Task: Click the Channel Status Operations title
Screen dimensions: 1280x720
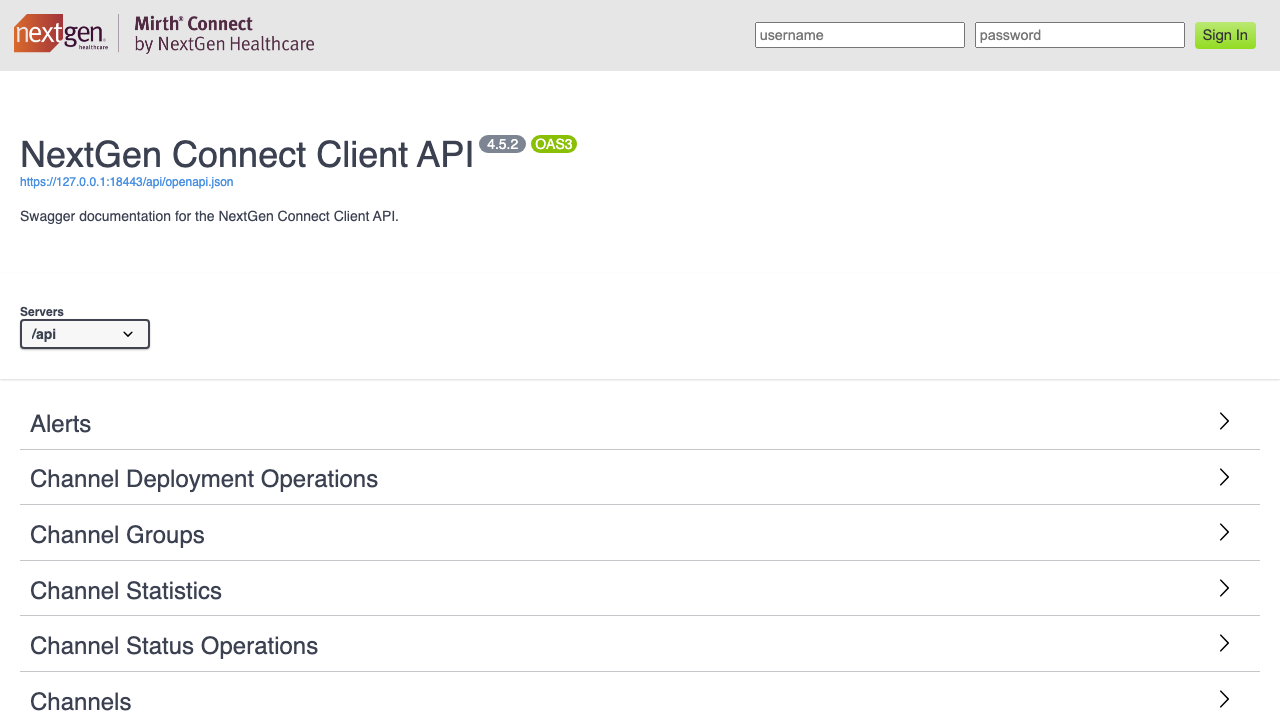Action: click(174, 646)
